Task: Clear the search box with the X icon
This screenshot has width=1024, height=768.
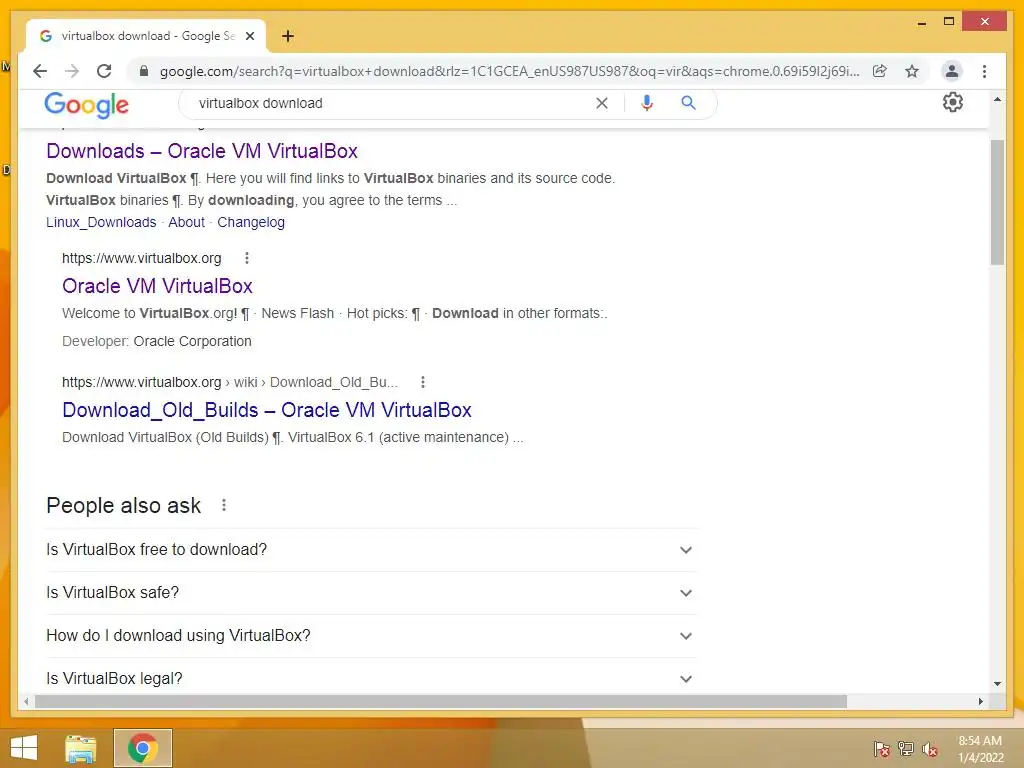Action: 601,103
